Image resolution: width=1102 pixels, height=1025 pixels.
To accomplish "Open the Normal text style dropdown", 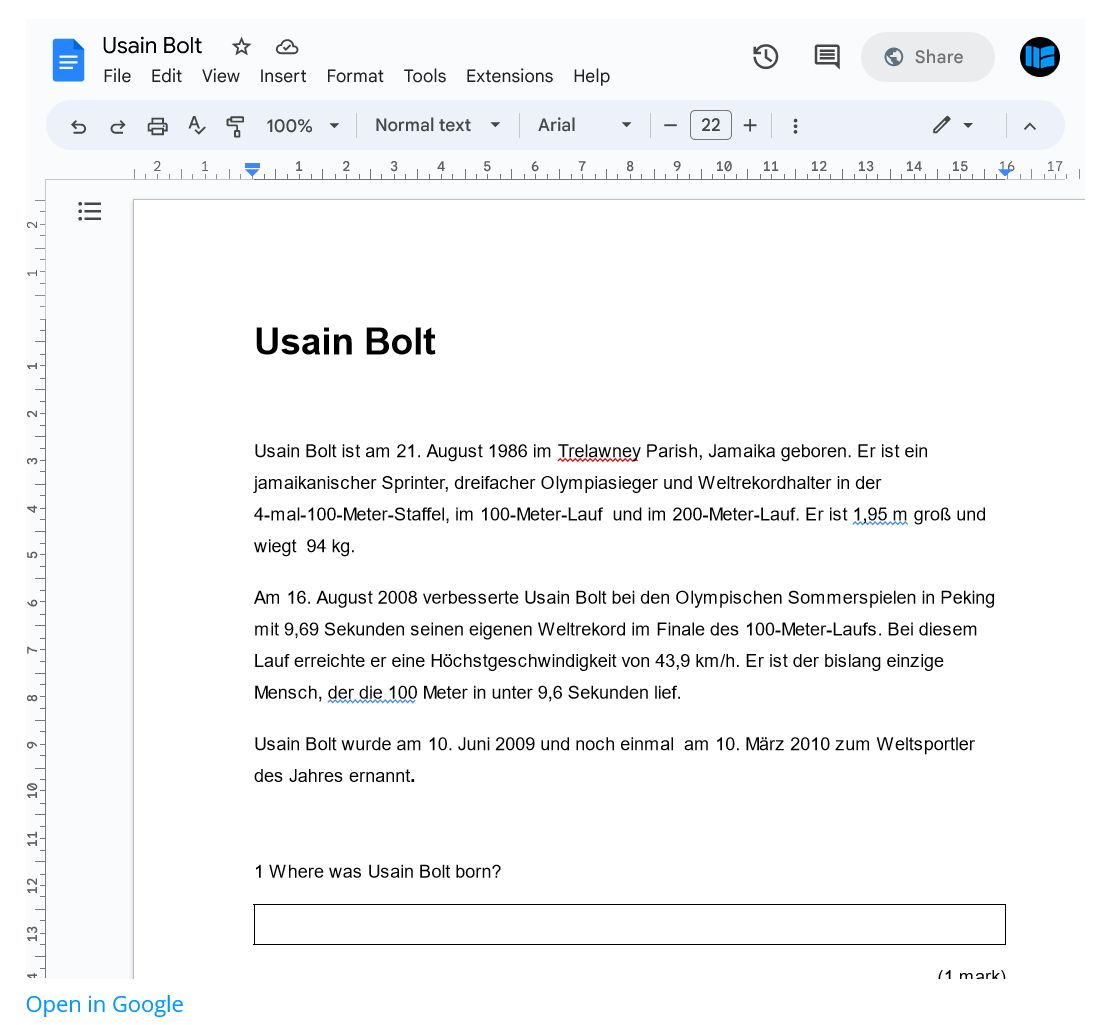I will coord(437,125).
